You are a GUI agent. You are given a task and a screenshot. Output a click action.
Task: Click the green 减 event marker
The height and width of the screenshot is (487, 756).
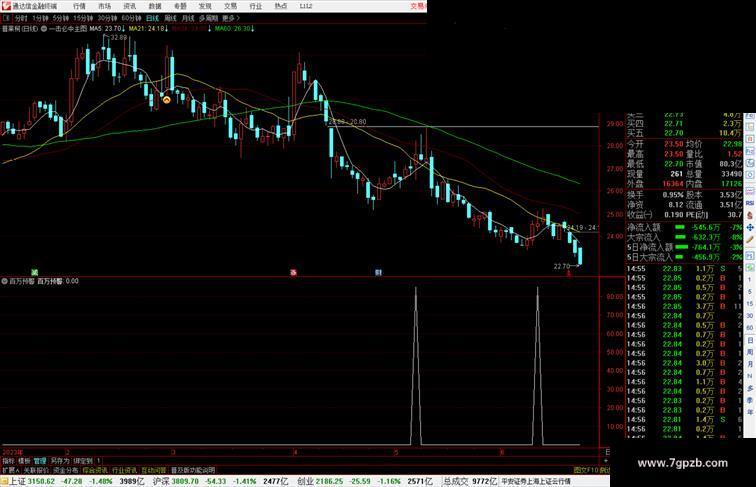click(x=35, y=272)
